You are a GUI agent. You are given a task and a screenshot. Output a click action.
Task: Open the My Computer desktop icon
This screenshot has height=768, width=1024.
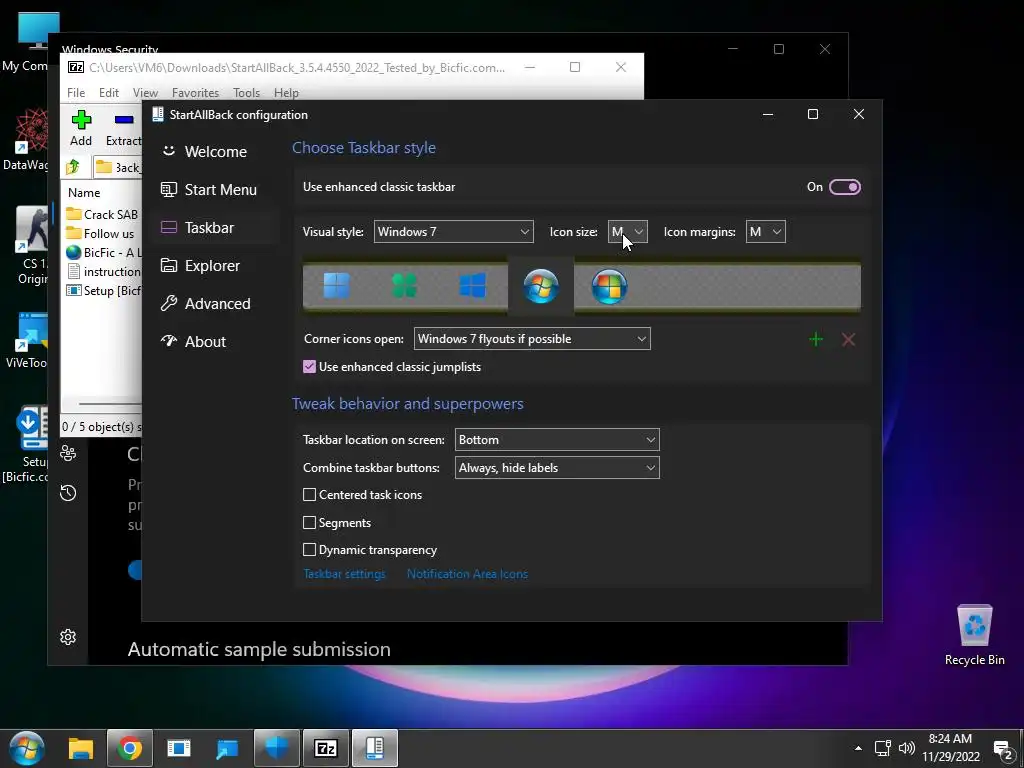[x=27, y=41]
